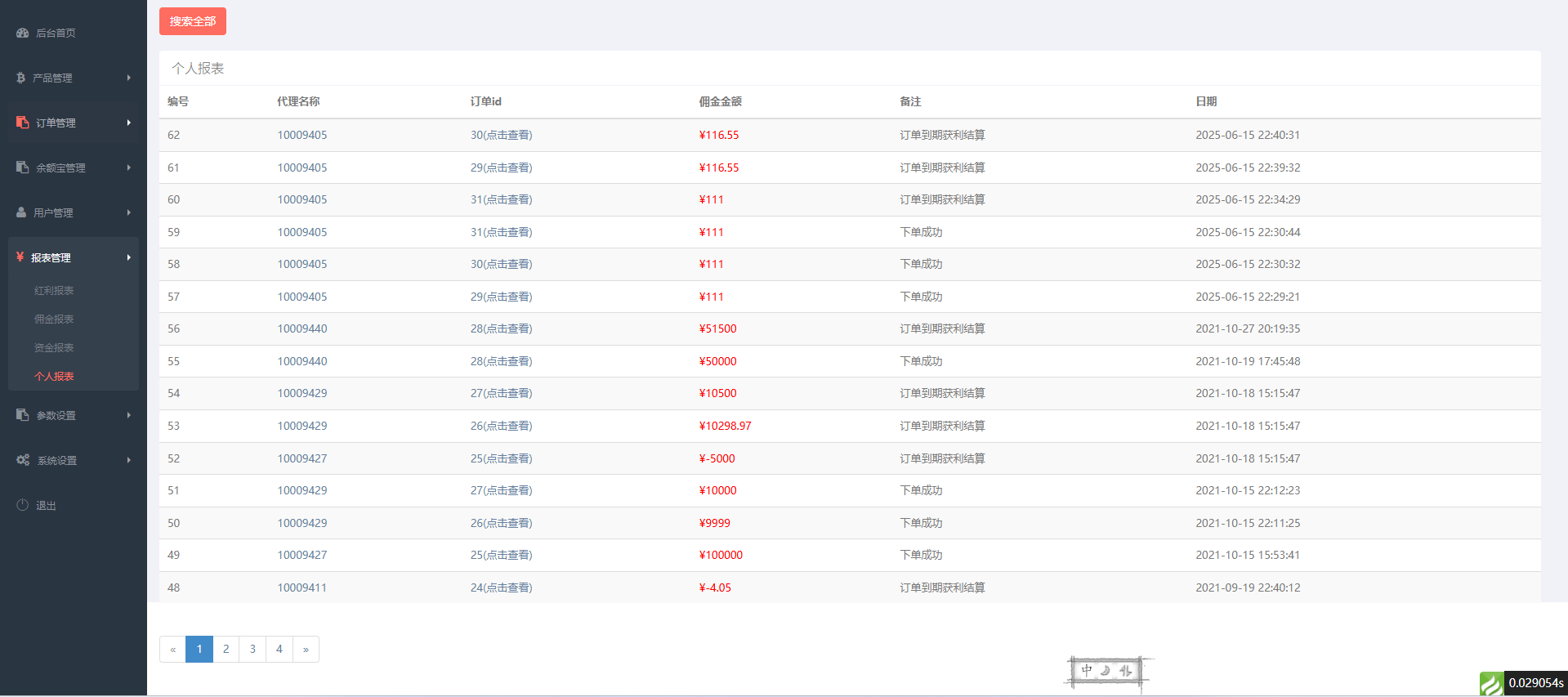Click amount ¥10298.97 in row 53

click(725, 426)
